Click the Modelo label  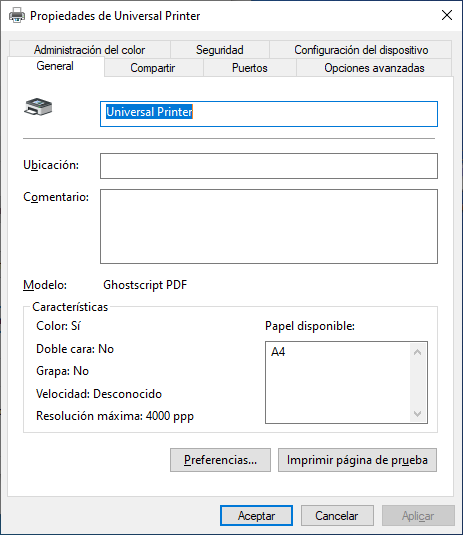click(45, 285)
